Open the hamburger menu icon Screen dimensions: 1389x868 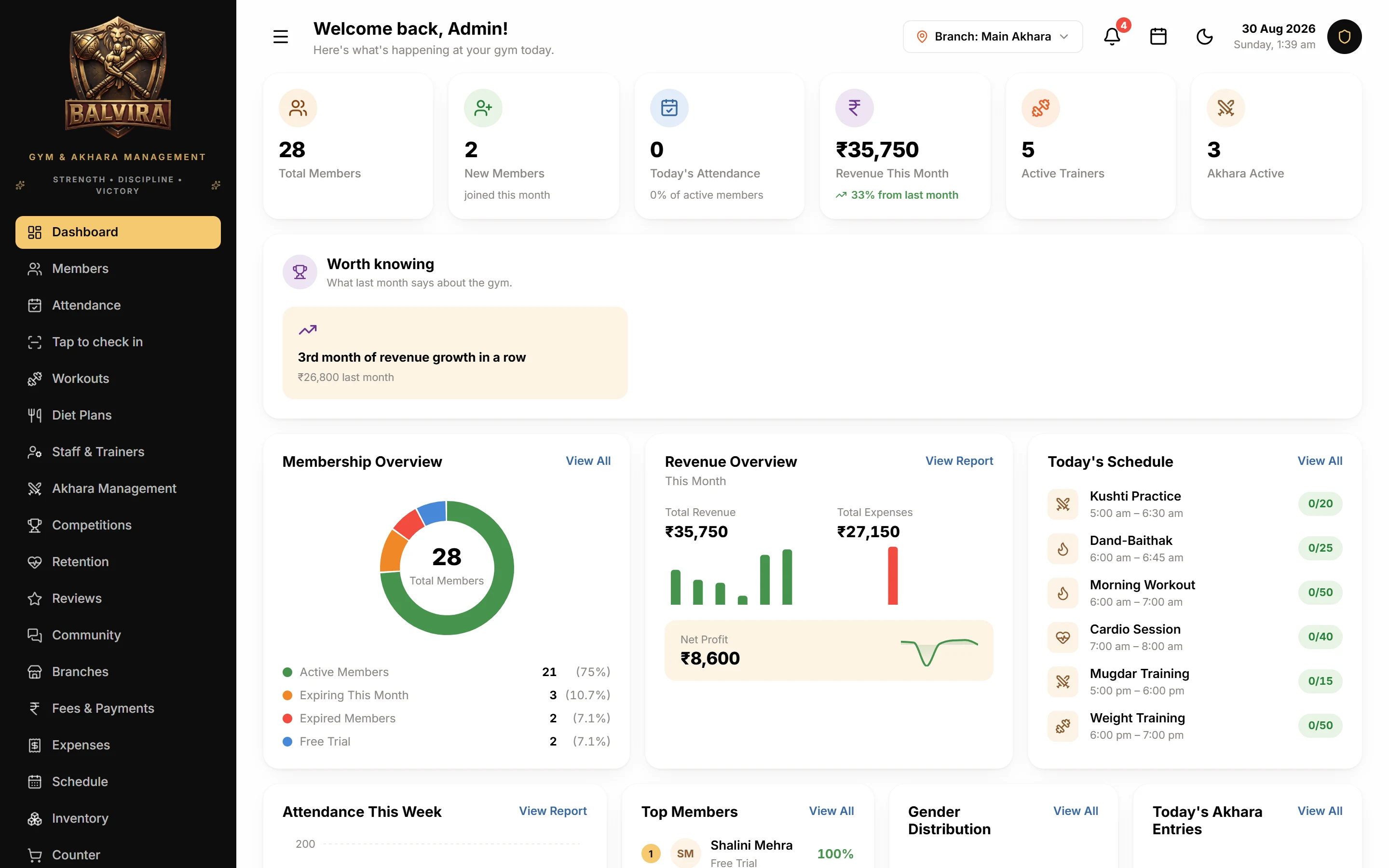280,37
